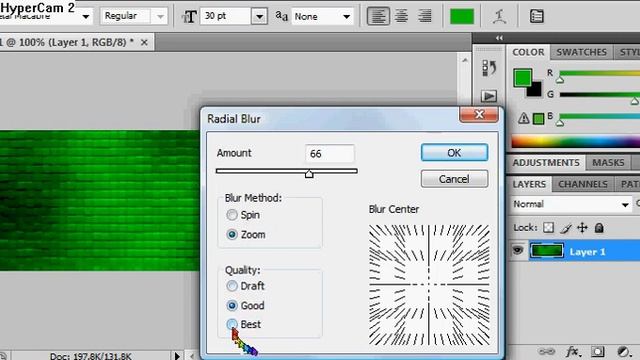Close the Radial Blur dialog
The height and width of the screenshot is (360, 640).
(479, 115)
